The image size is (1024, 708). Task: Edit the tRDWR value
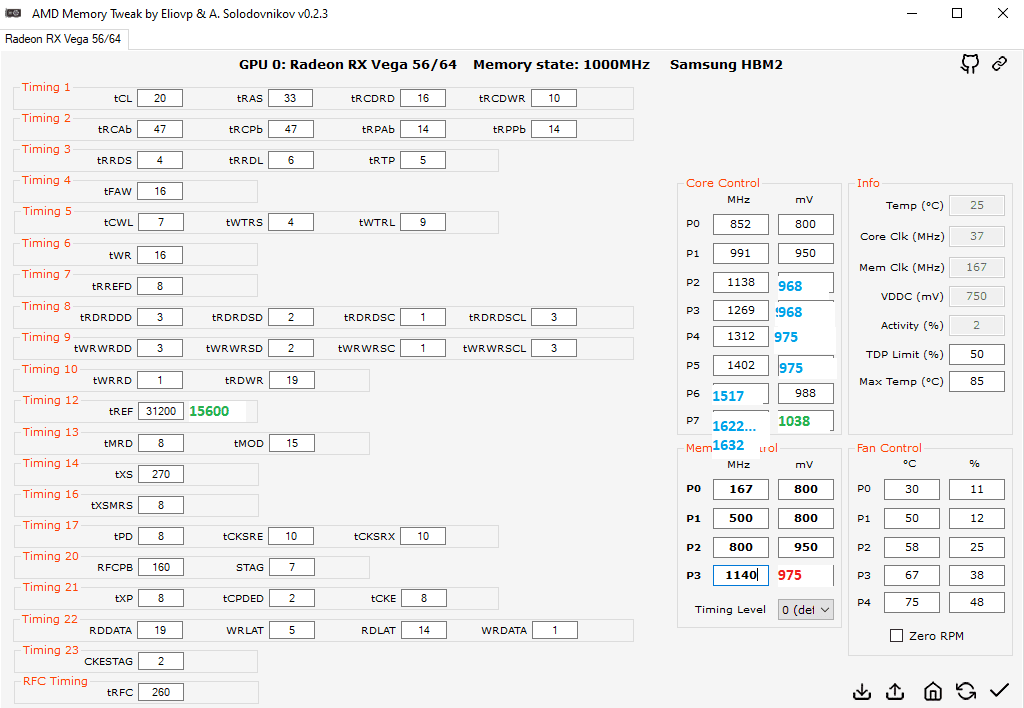[291, 380]
